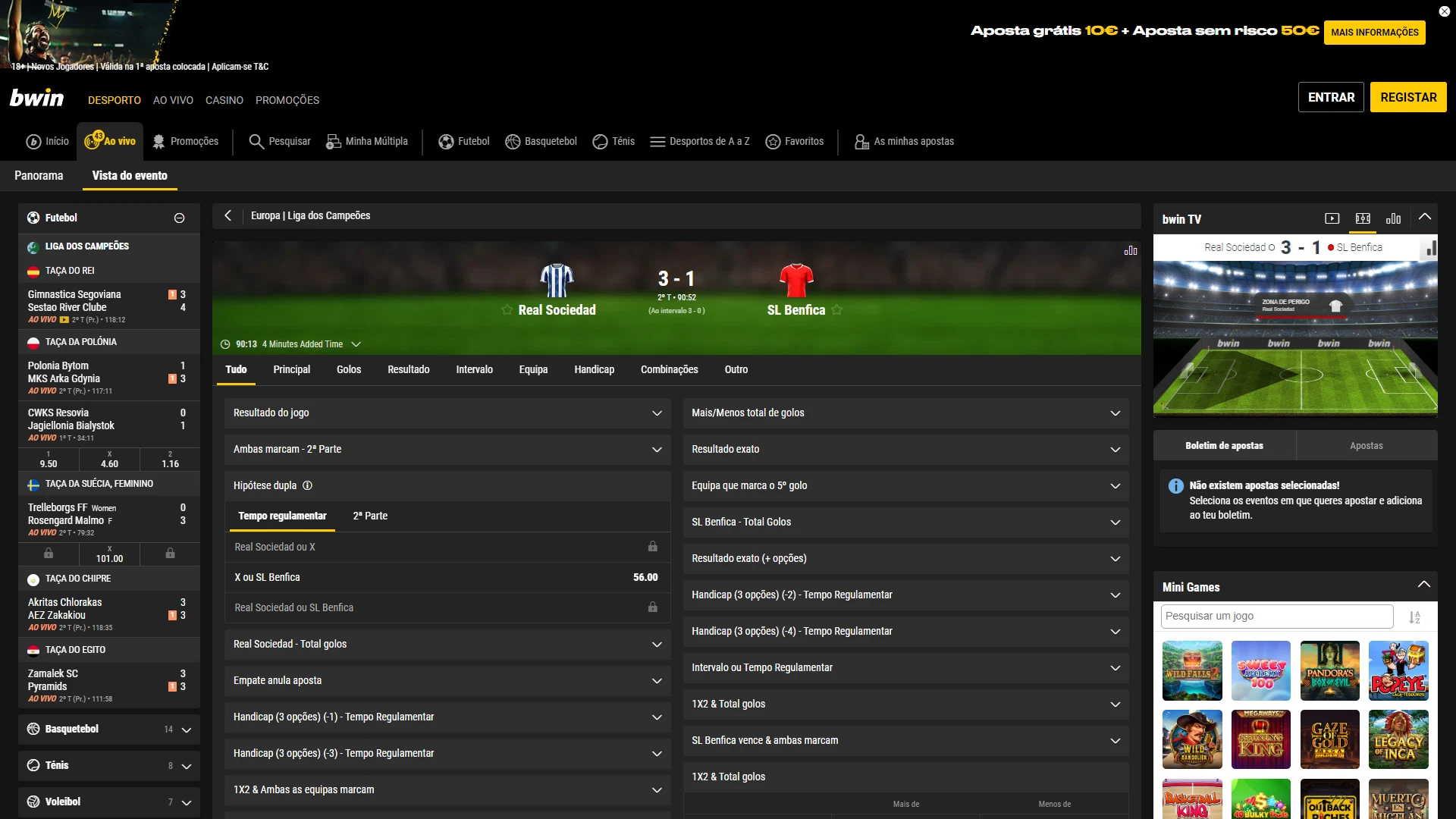
Task: Select odds 9.50 for CWKS Resovia
Action: pyautogui.click(x=49, y=460)
